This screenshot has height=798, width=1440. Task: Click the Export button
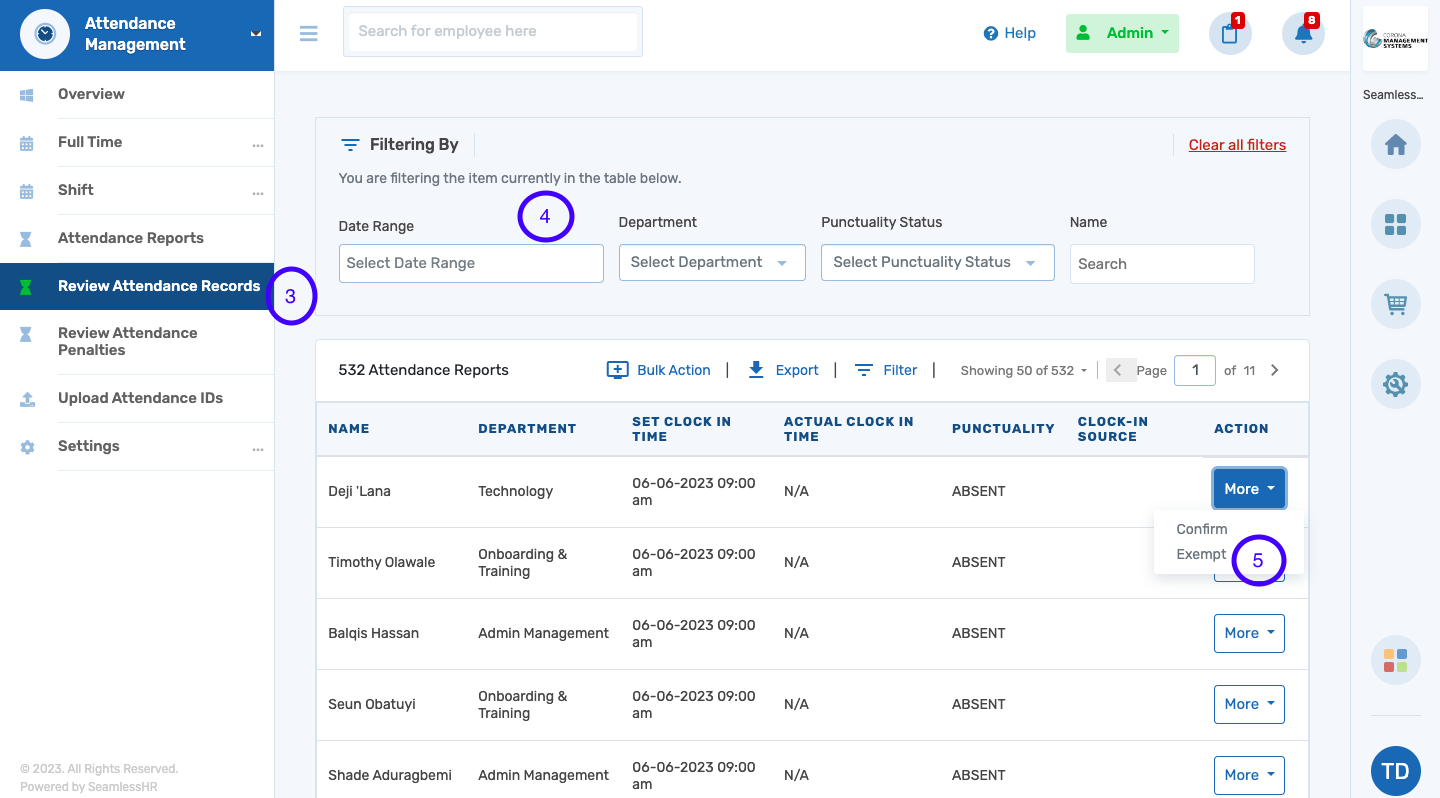(x=784, y=370)
